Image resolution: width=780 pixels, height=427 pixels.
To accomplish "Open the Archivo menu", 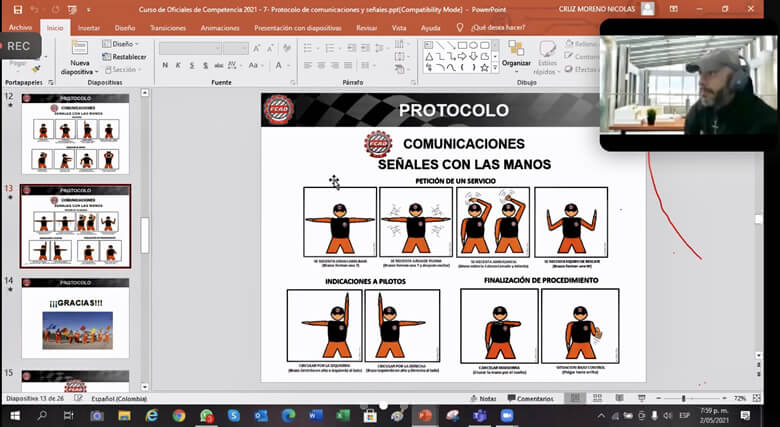I will click(x=20, y=28).
